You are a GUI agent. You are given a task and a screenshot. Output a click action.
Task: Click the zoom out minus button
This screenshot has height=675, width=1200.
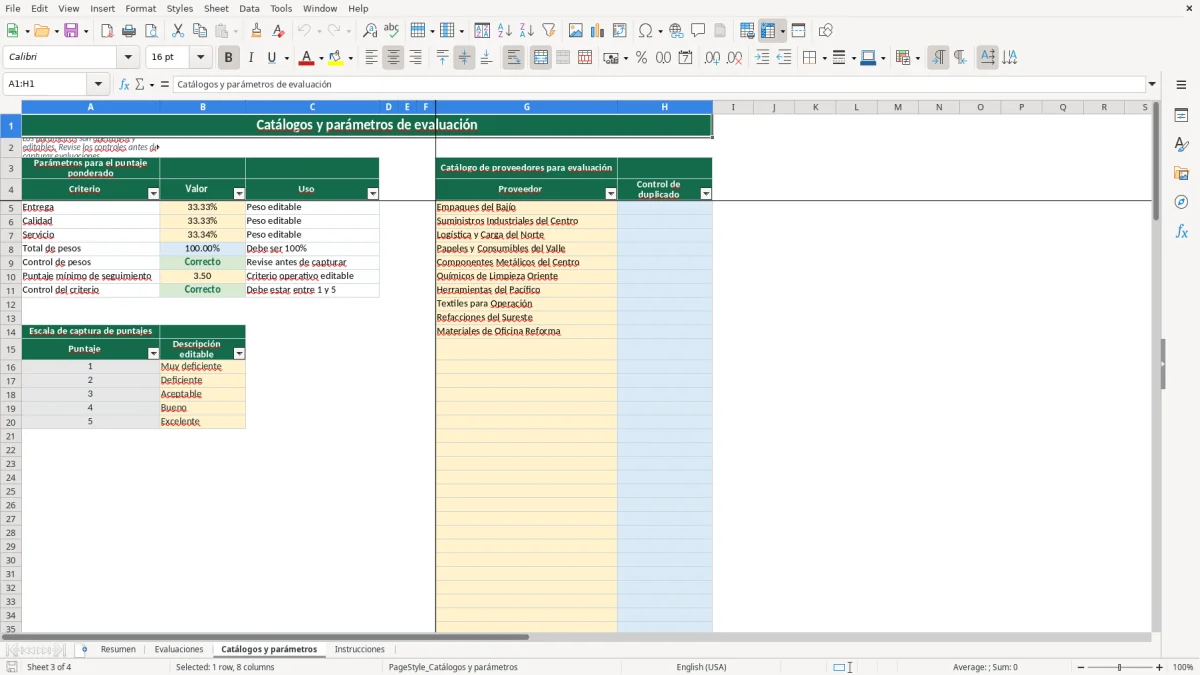(x=1081, y=667)
